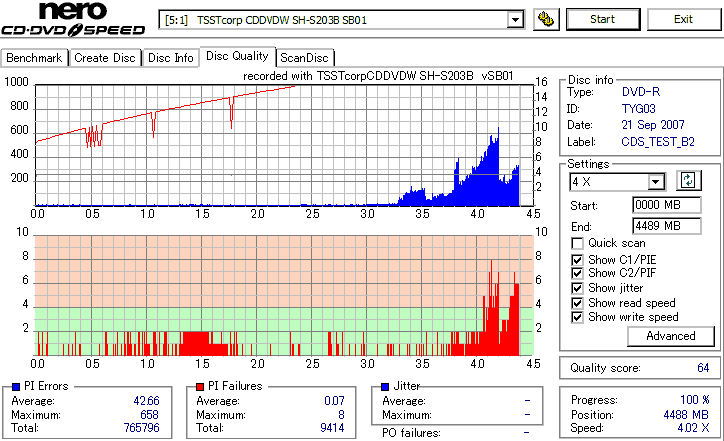Expand the drive selection dropdown arrow

coord(515,20)
